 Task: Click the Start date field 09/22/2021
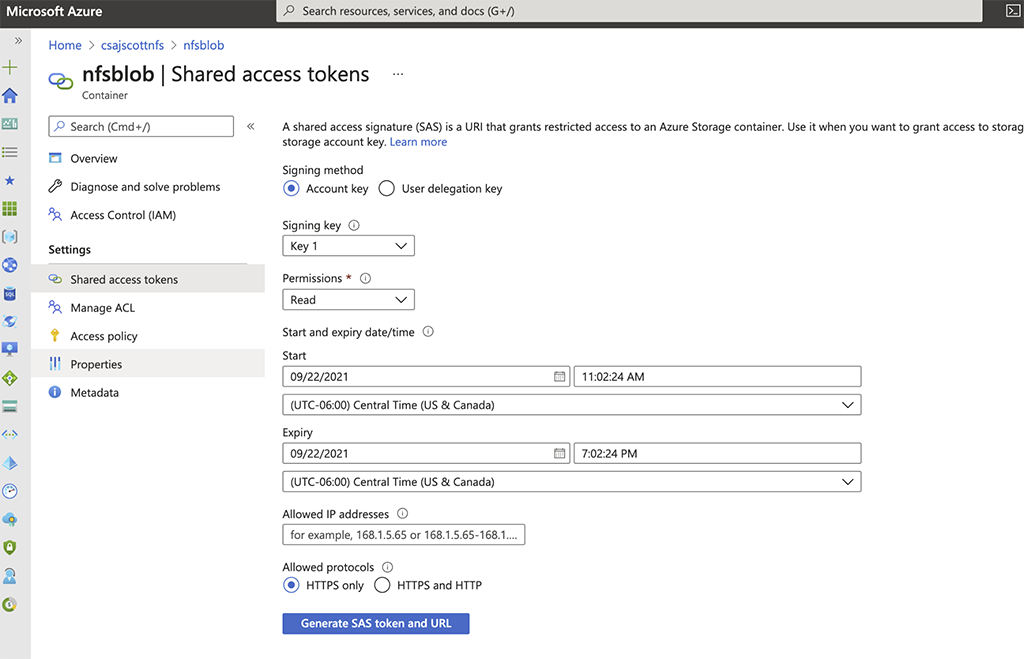tap(426, 376)
